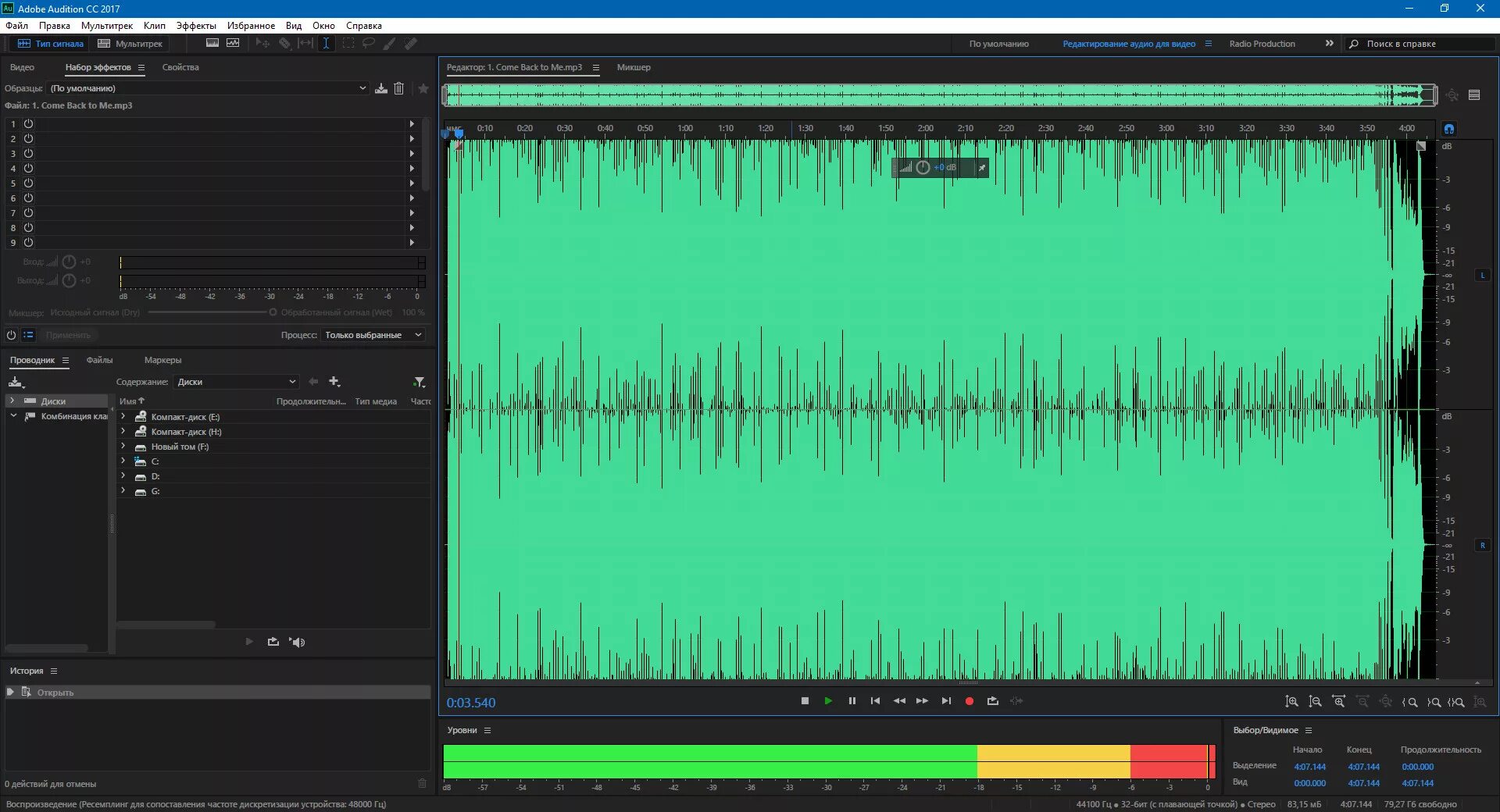1500x812 pixels.
Task: Open effect slot 1 arrow menu
Action: pyautogui.click(x=412, y=124)
